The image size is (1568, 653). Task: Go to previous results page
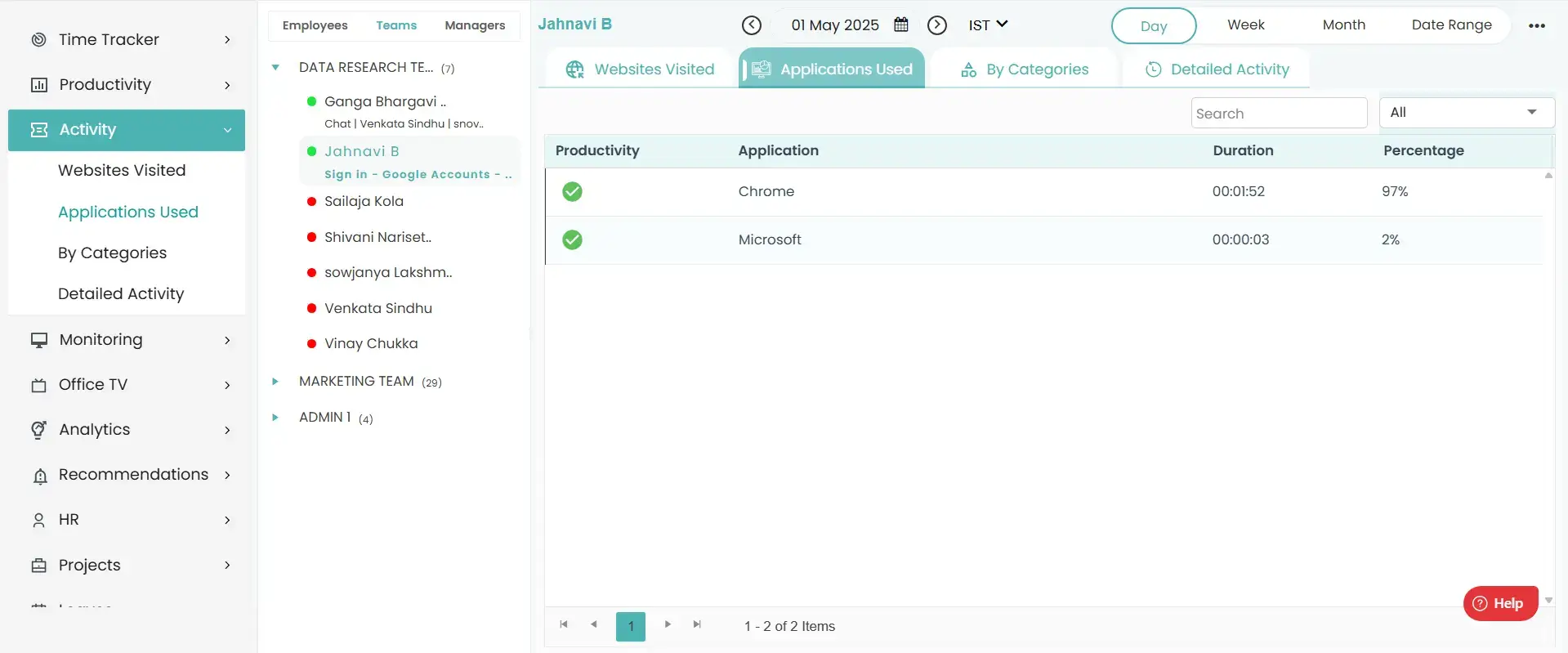[x=594, y=624]
